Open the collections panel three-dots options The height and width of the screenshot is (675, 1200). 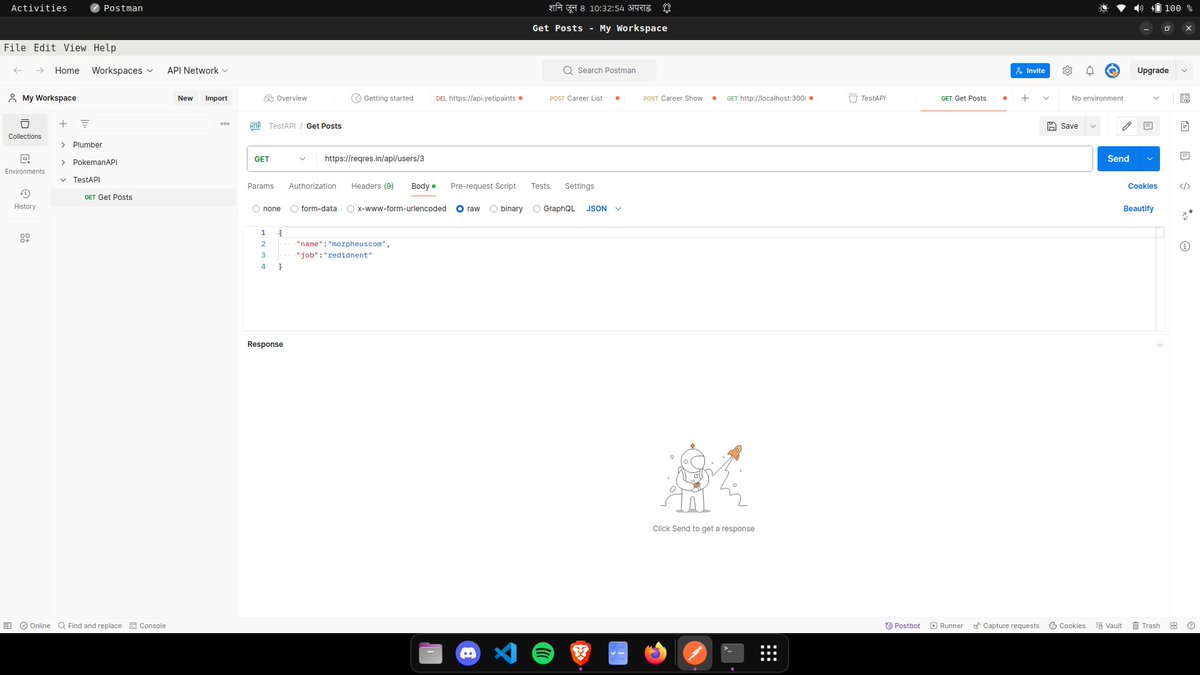click(x=224, y=123)
